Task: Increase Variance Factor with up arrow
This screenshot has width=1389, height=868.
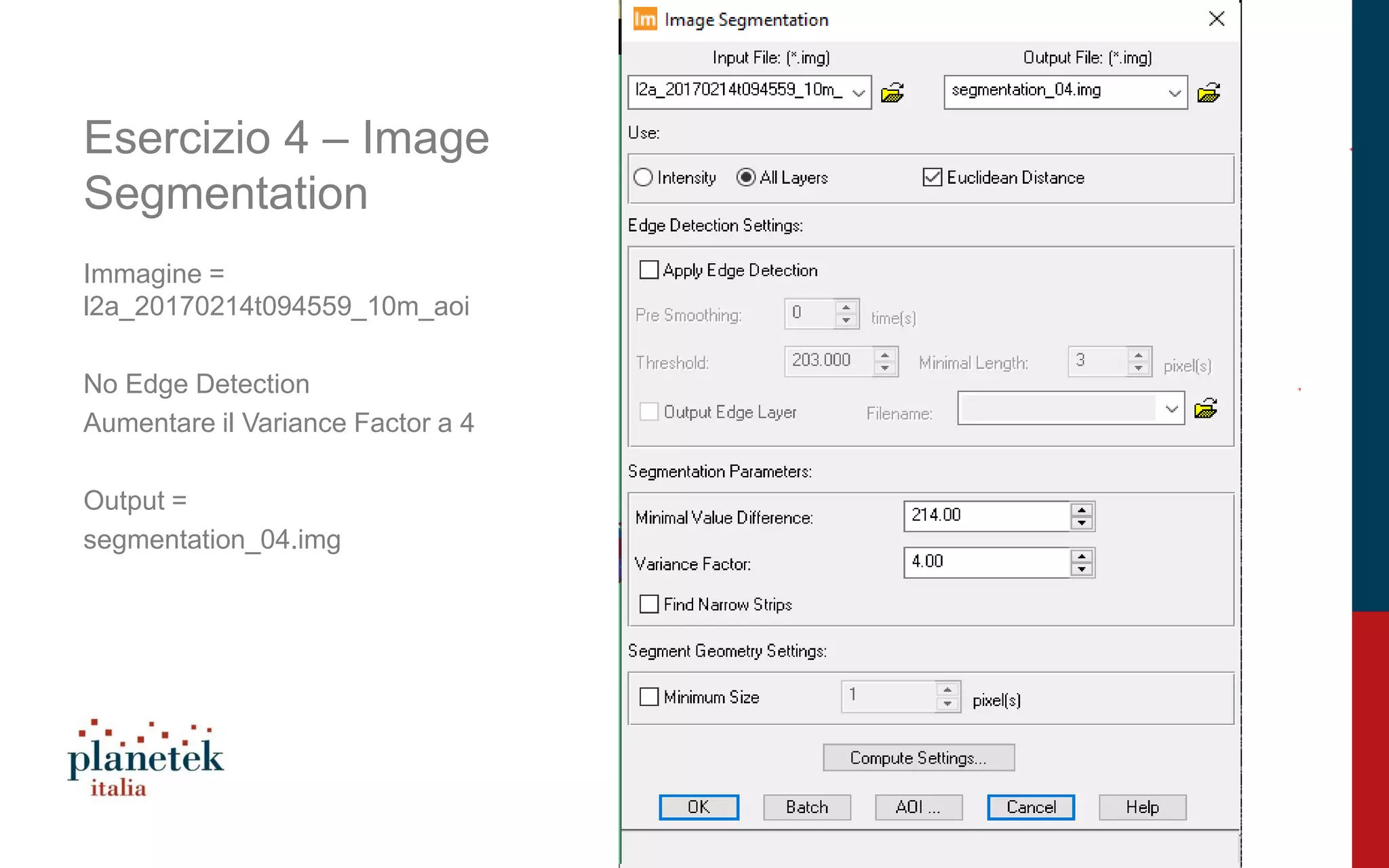Action: pos(1082,556)
